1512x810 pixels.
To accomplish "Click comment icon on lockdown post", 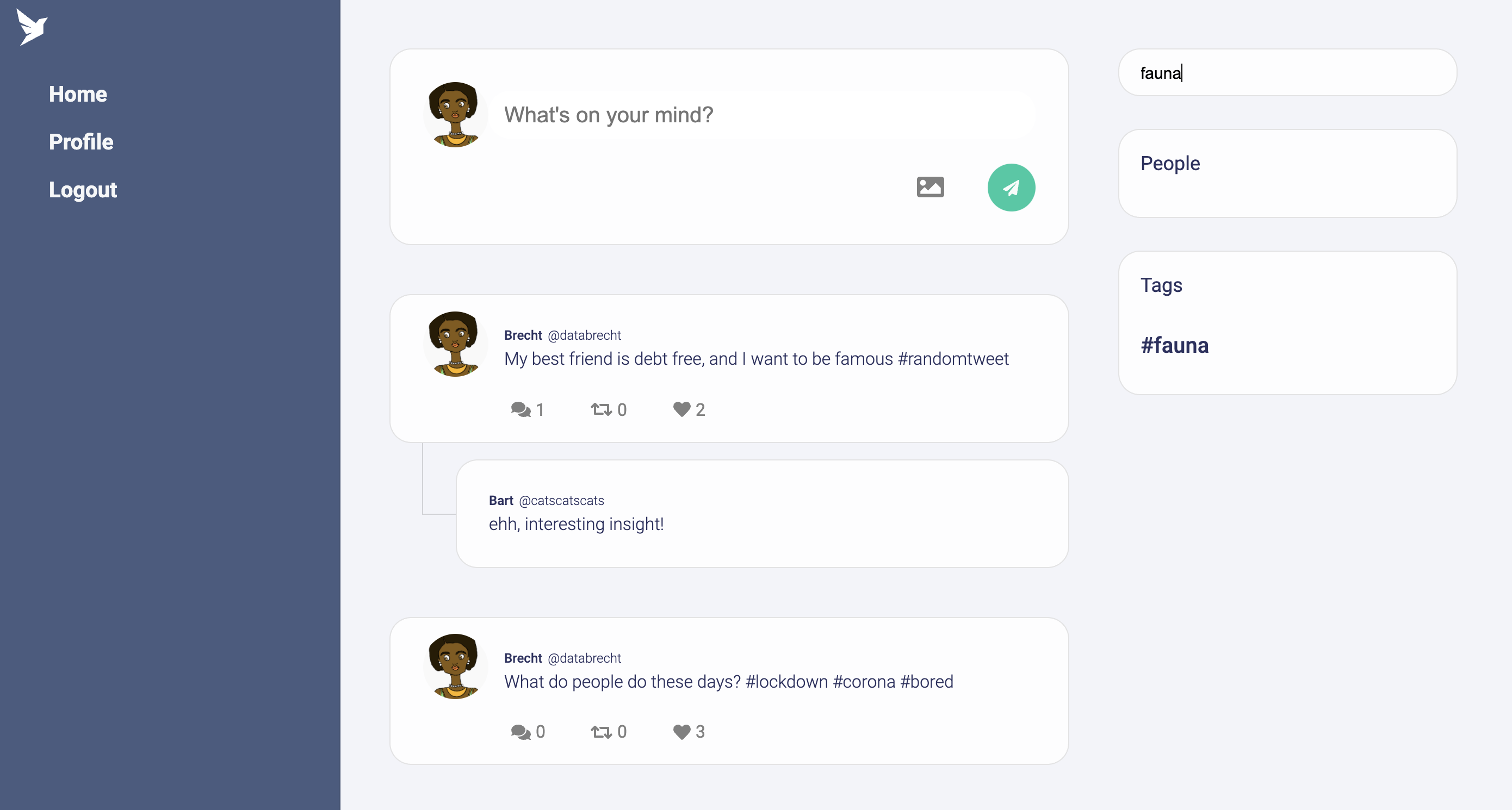I will pyautogui.click(x=520, y=731).
